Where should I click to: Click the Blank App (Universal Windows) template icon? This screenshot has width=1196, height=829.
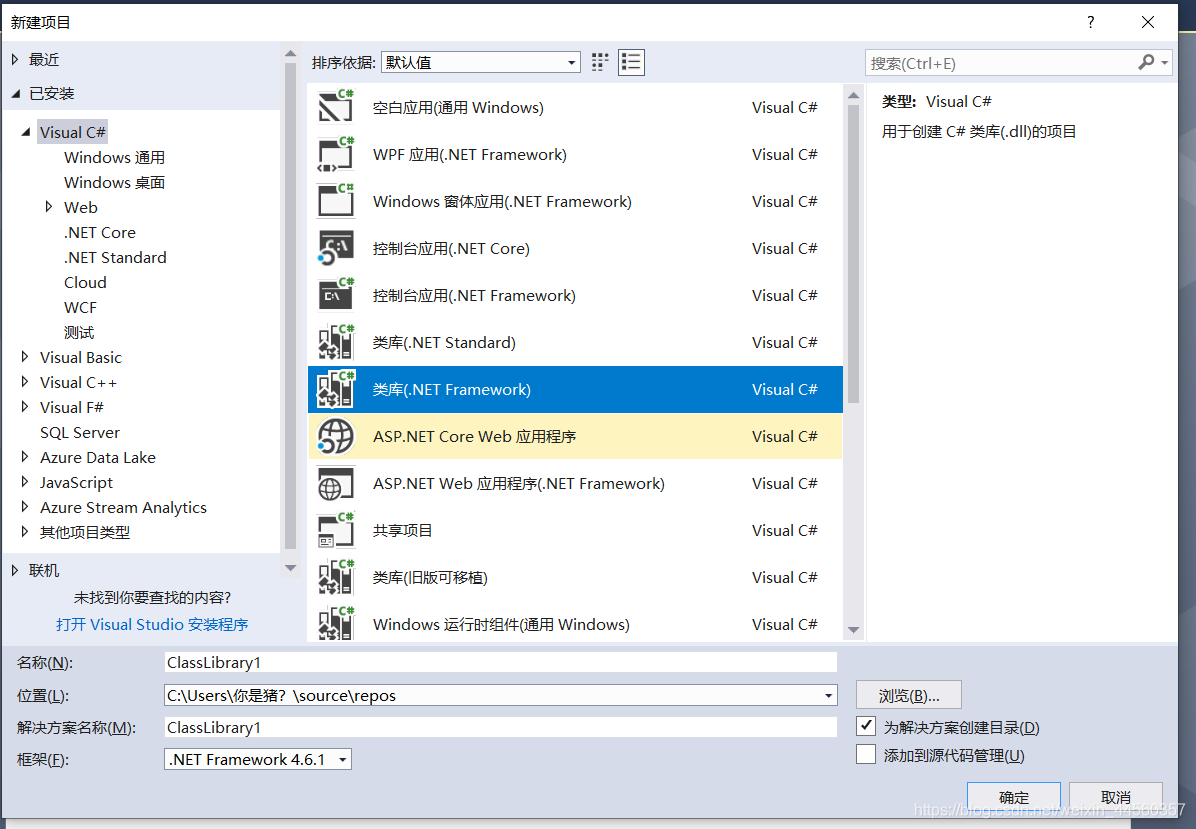click(x=336, y=108)
